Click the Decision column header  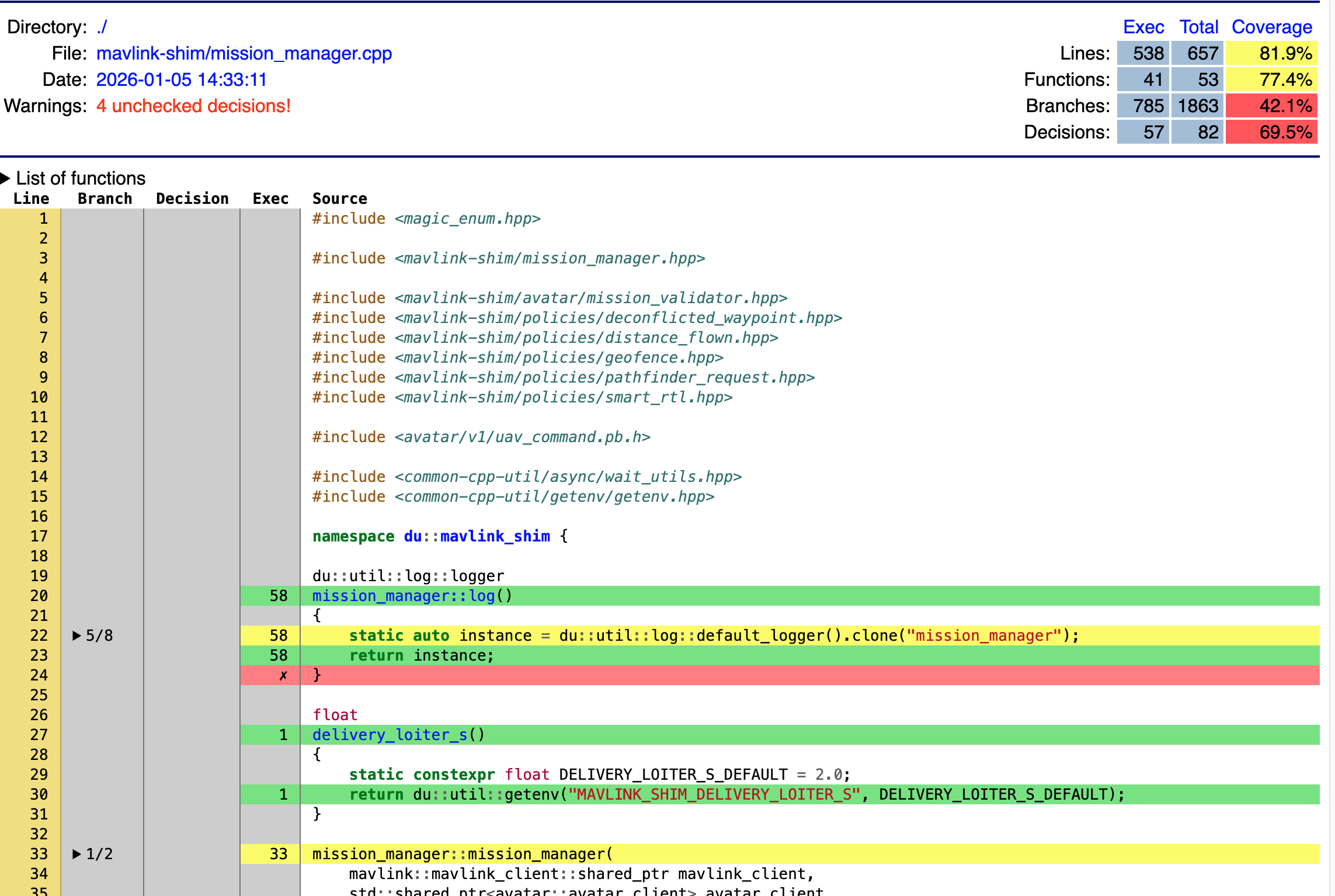click(x=192, y=199)
